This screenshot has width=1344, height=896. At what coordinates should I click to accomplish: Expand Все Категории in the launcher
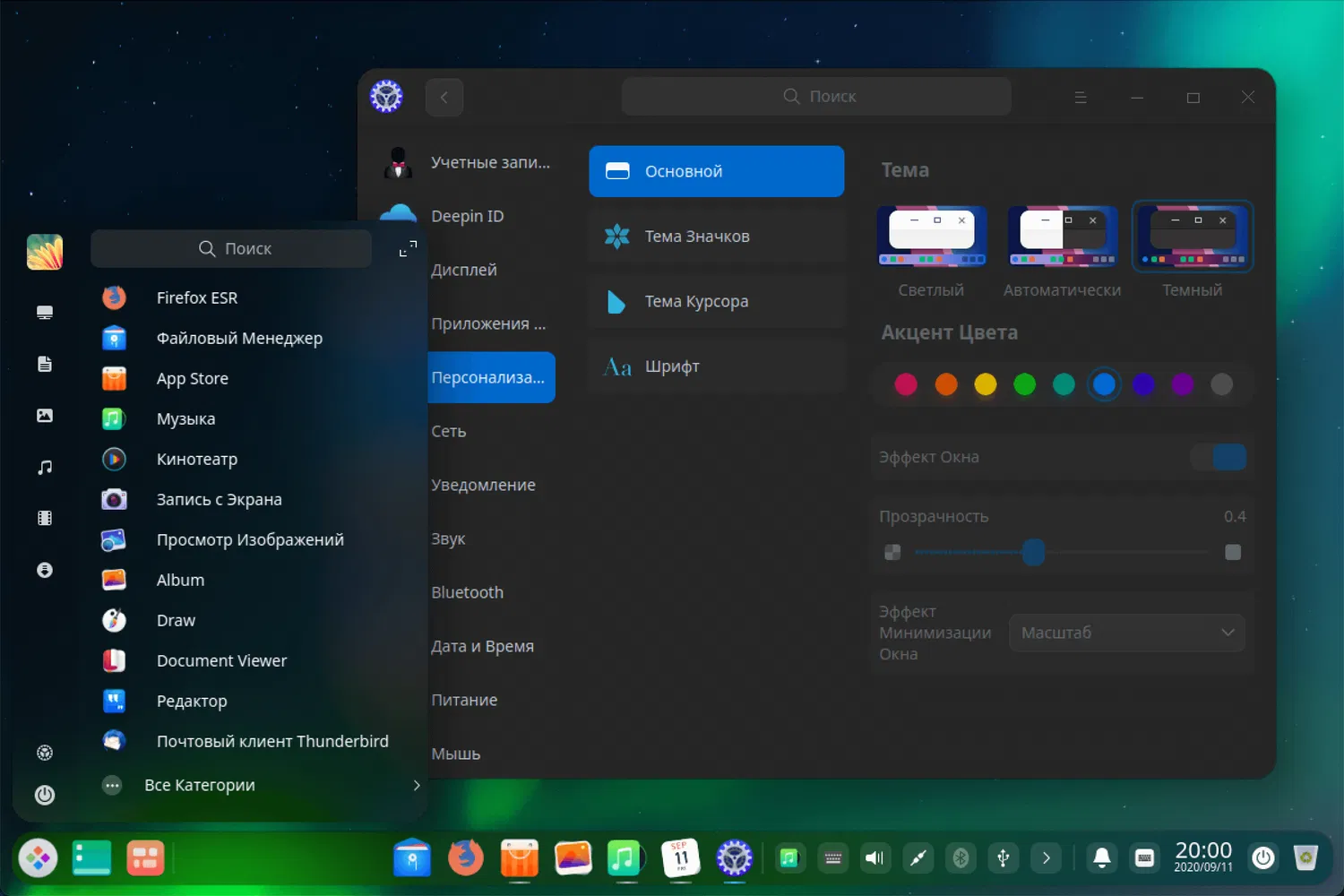(x=200, y=785)
